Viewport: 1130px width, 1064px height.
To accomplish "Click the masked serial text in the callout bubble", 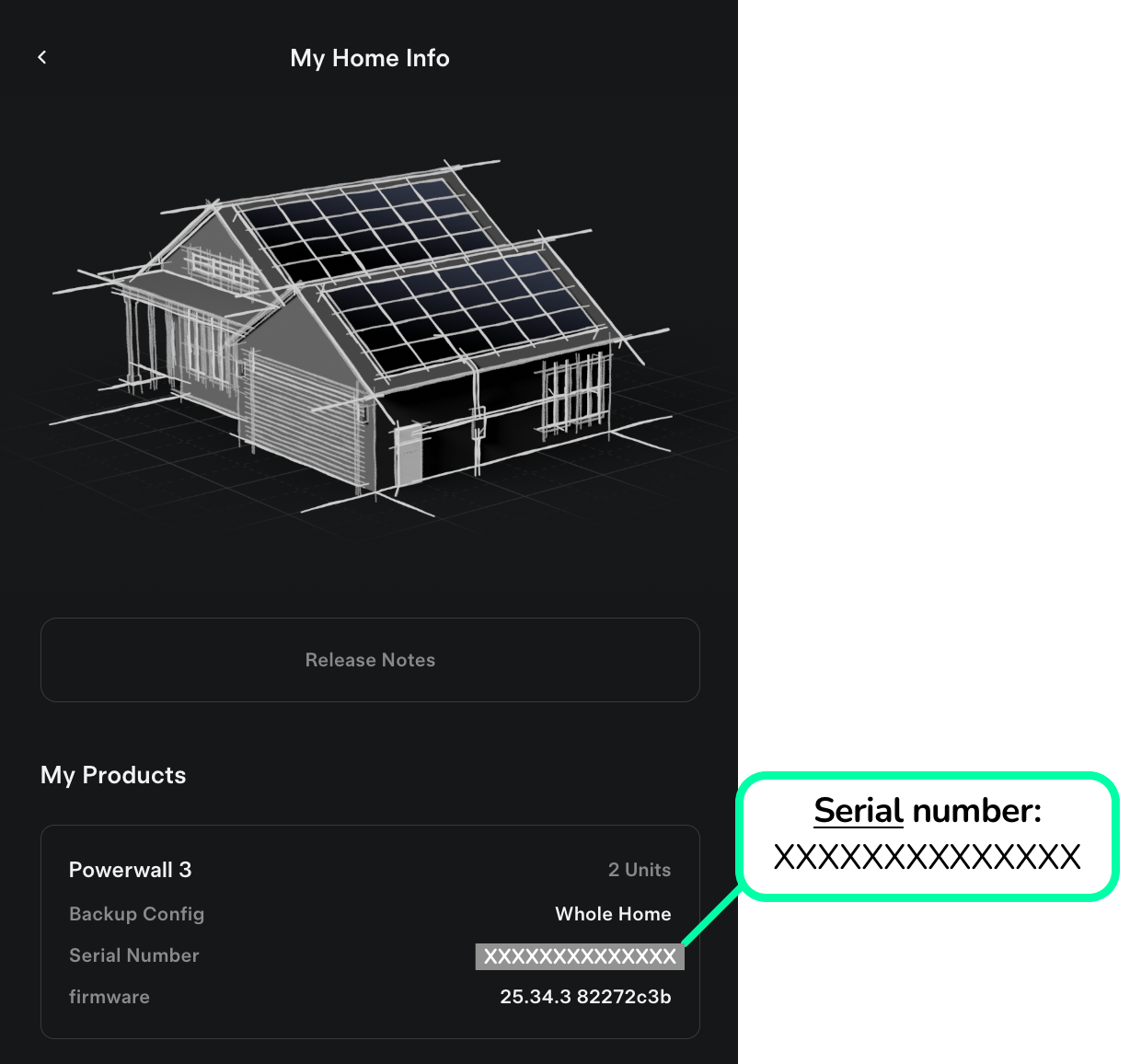I will (x=928, y=857).
